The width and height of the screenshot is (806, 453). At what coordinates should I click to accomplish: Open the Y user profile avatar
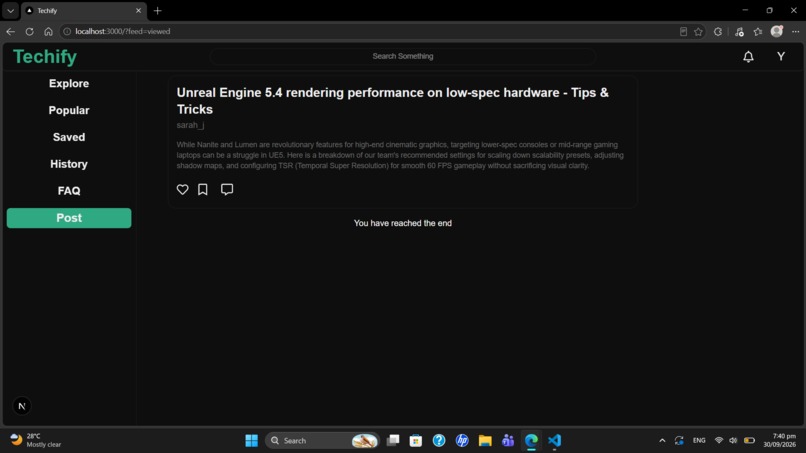[x=781, y=57]
